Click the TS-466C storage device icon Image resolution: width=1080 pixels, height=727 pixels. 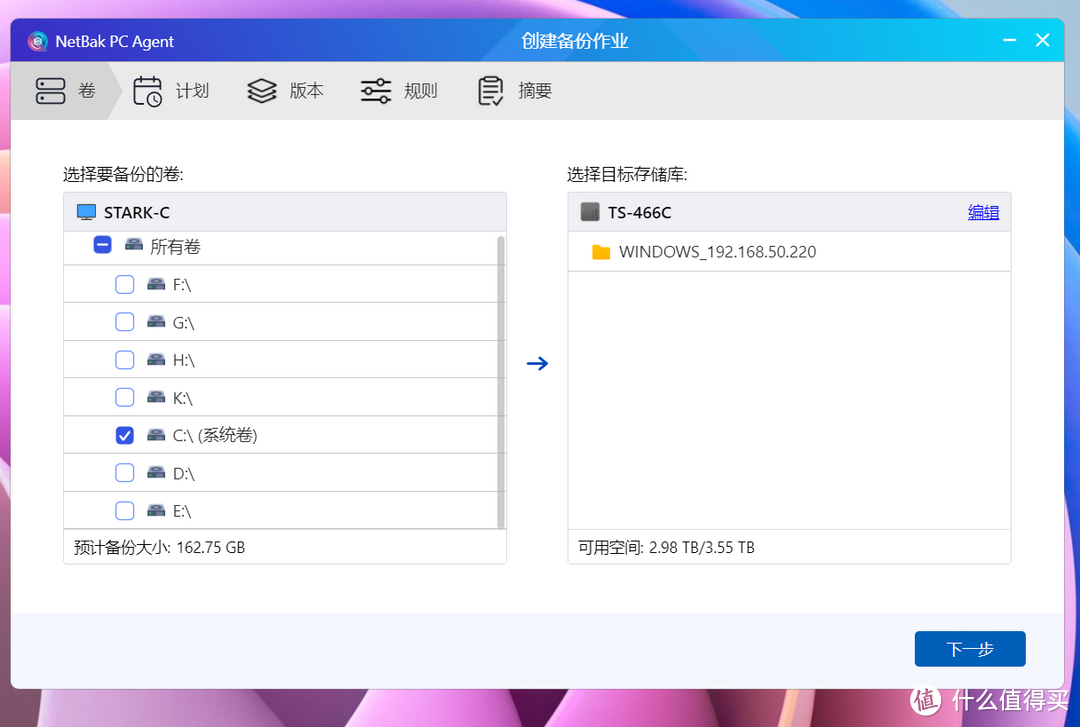point(588,211)
